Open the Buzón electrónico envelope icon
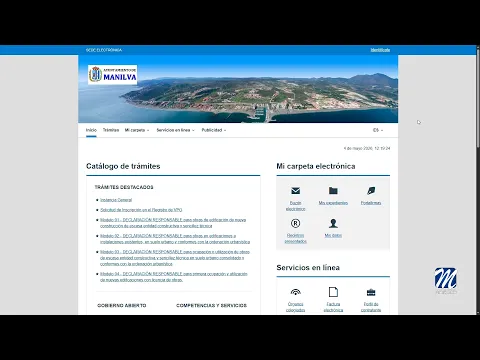This screenshot has height=360, width=480. tap(295, 191)
